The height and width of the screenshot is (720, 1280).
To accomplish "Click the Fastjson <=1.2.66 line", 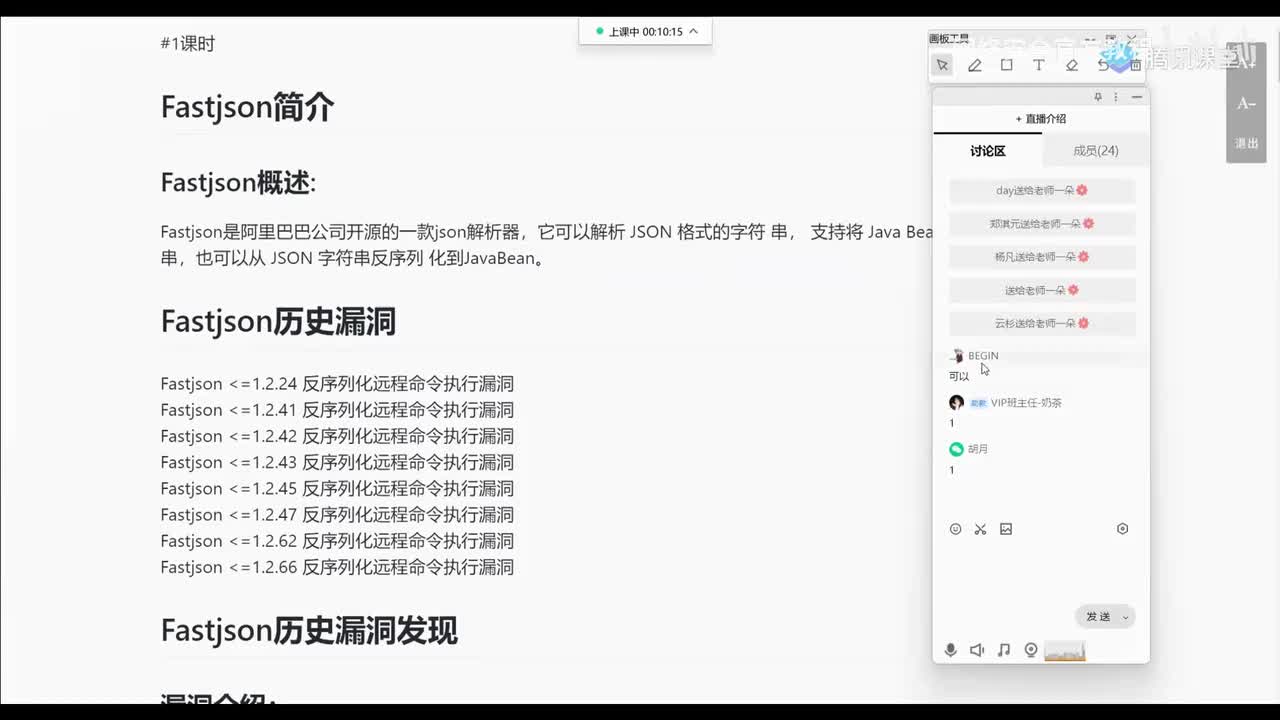I will click(x=337, y=567).
